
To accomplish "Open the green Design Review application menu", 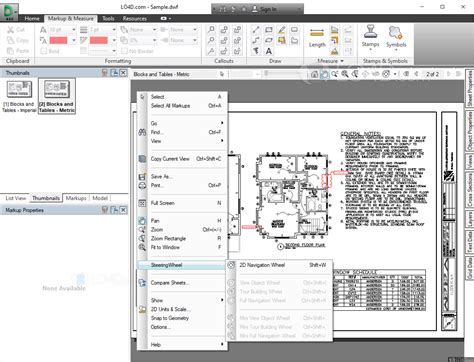I will point(9,12).
